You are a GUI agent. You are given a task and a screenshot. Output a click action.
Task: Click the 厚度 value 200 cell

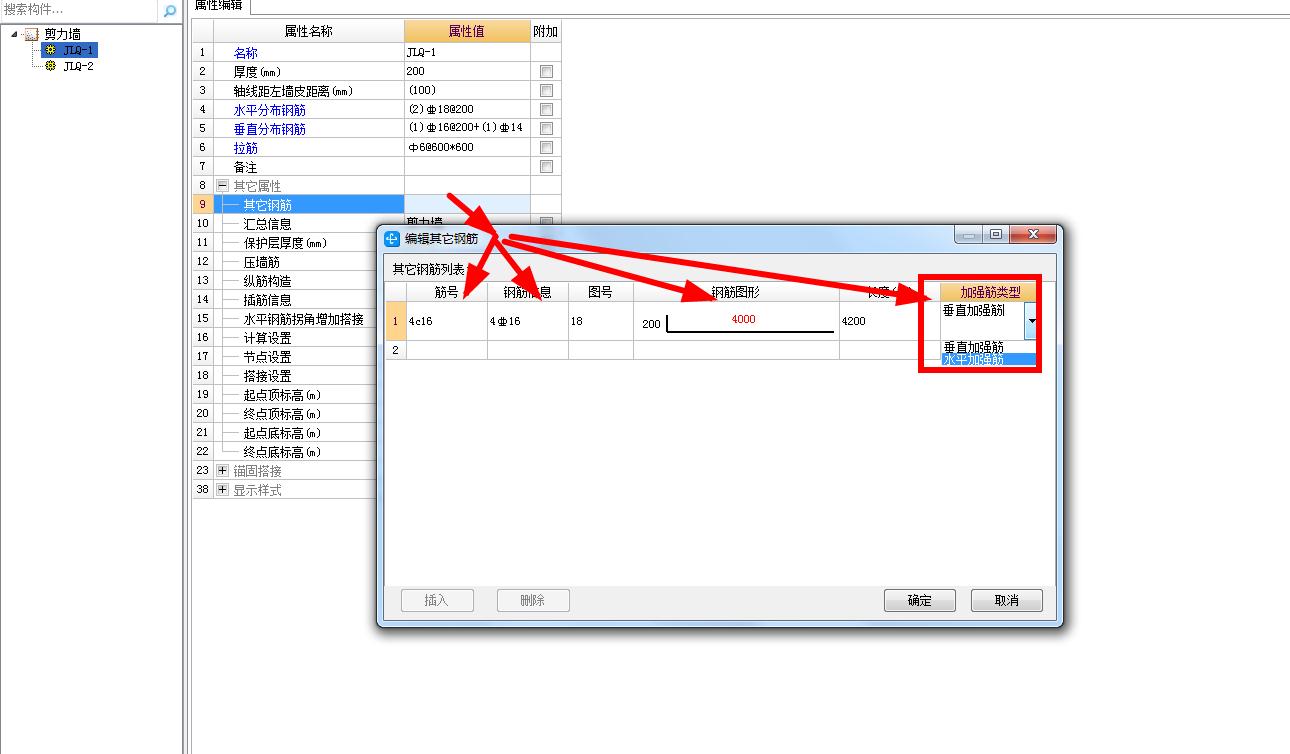[467, 71]
